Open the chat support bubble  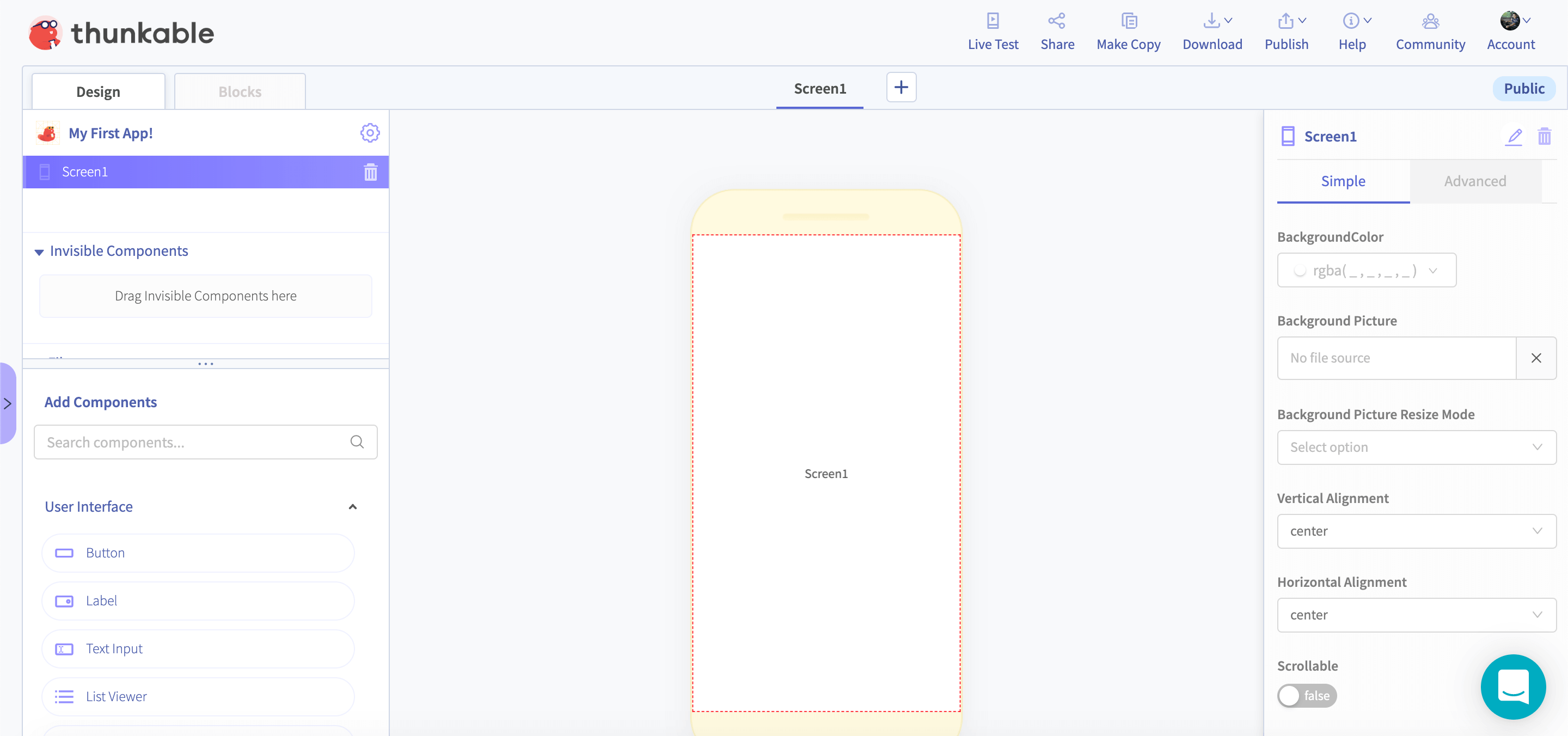point(1512,686)
